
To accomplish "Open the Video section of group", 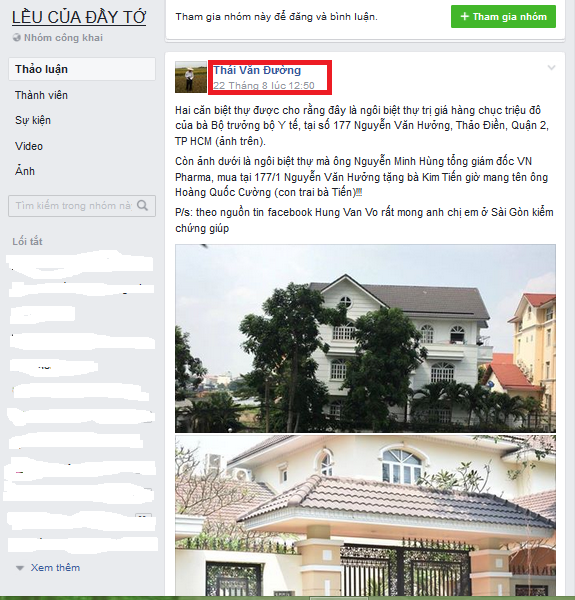I will [x=29, y=146].
